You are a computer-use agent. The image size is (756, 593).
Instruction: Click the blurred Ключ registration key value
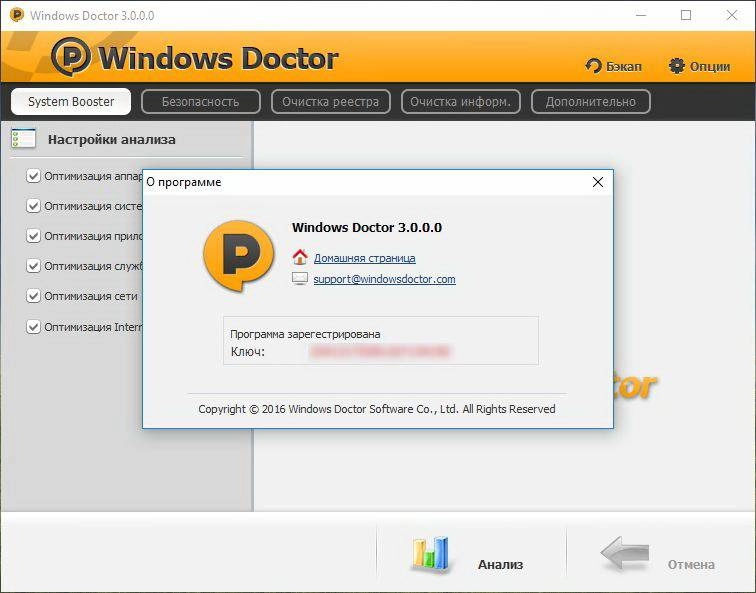tap(379, 351)
